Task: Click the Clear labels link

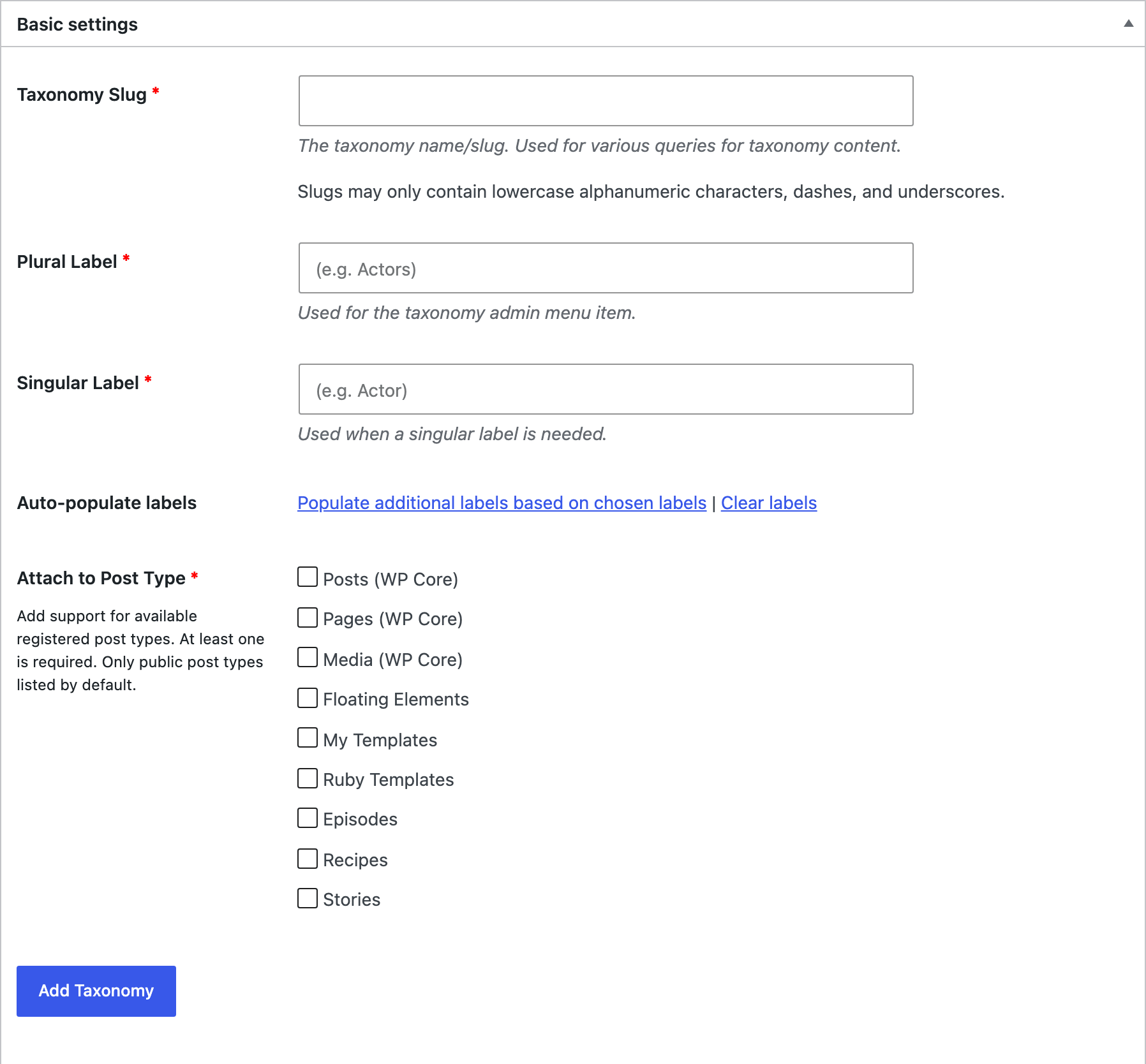Action: click(768, 503)
